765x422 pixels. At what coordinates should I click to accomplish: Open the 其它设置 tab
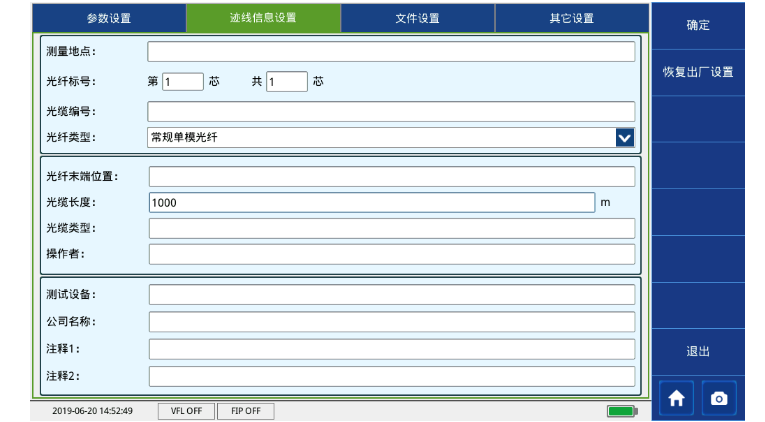[572, 18]
